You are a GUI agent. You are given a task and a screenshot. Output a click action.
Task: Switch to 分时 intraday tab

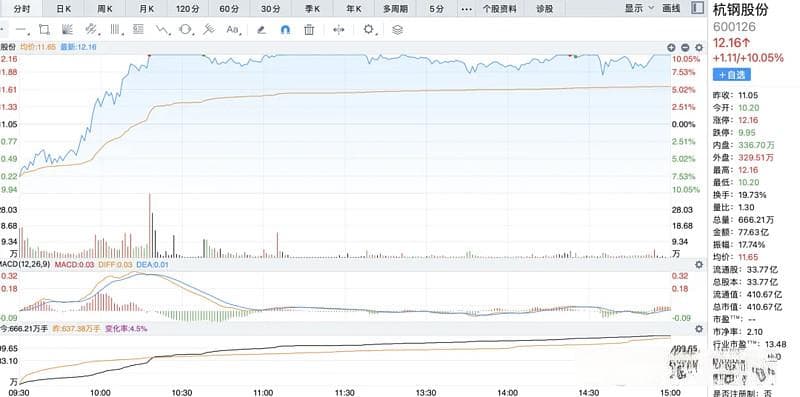tap(21, 9)
